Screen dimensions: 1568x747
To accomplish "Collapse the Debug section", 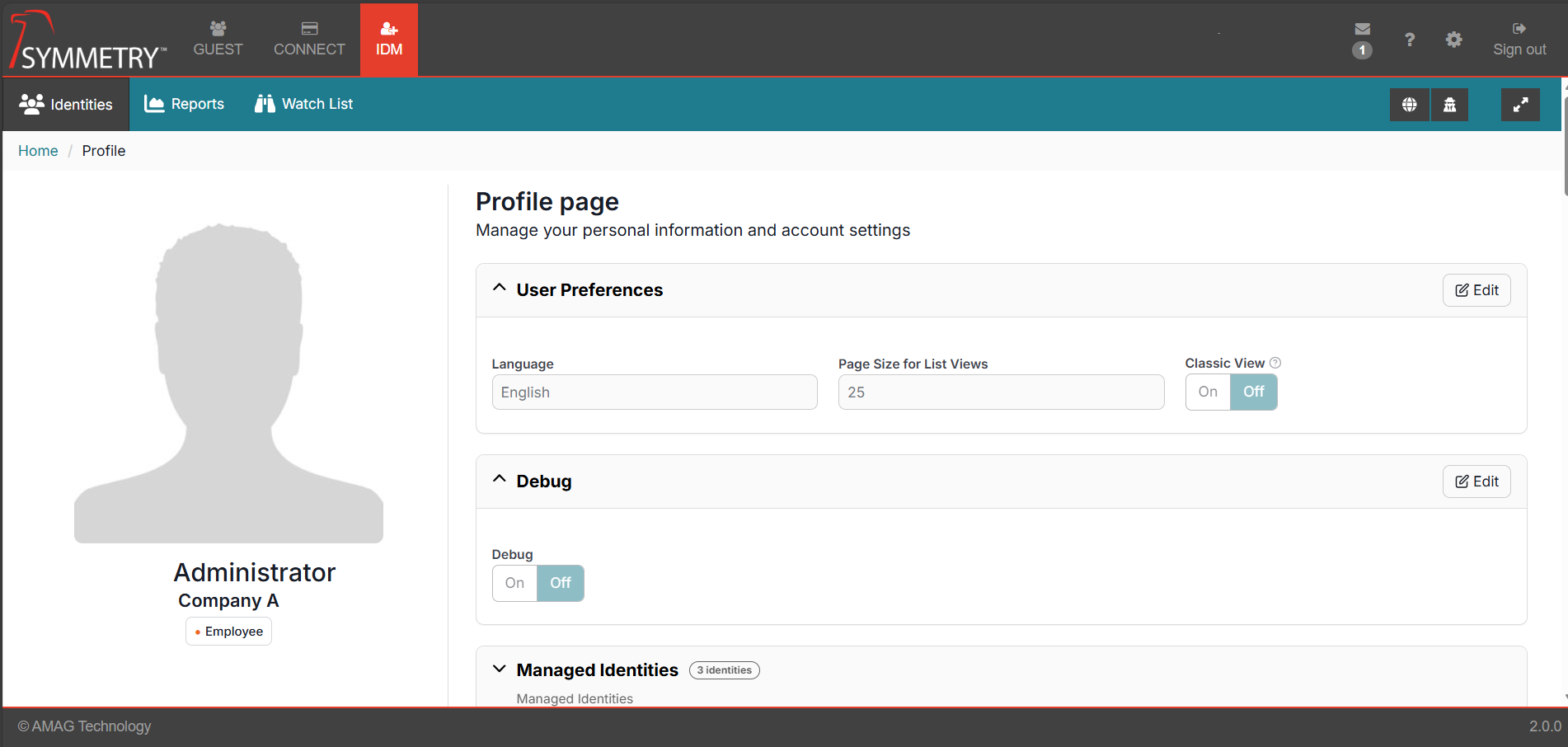I will click(x=500, y=480).
